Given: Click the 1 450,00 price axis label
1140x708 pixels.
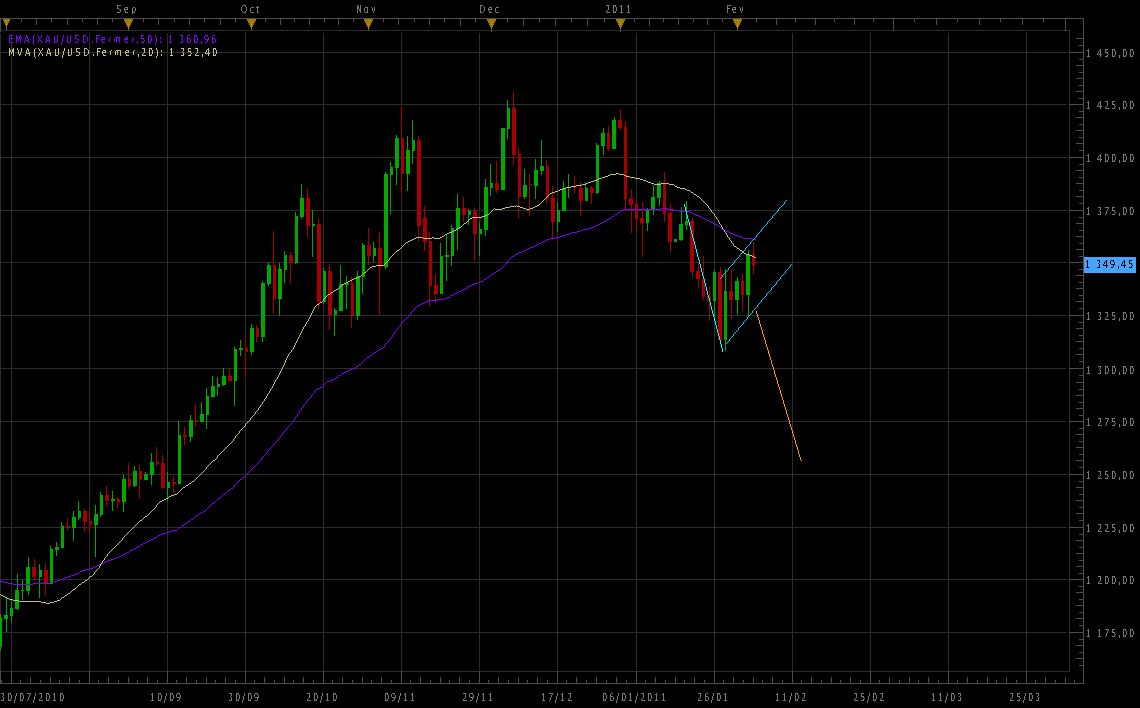Looking at the screenshot, I should [x=1110, y=53].
